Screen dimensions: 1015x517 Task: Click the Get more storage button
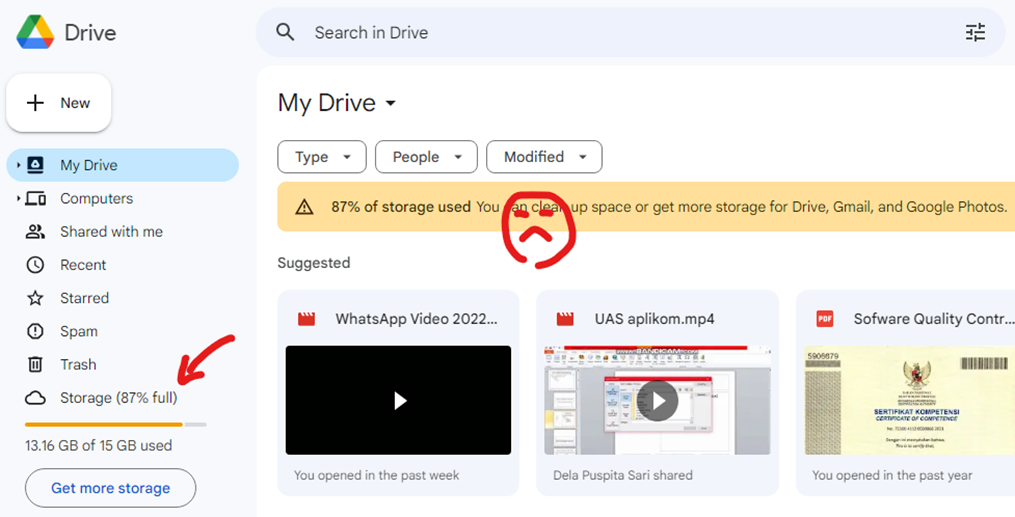(110, 488)
